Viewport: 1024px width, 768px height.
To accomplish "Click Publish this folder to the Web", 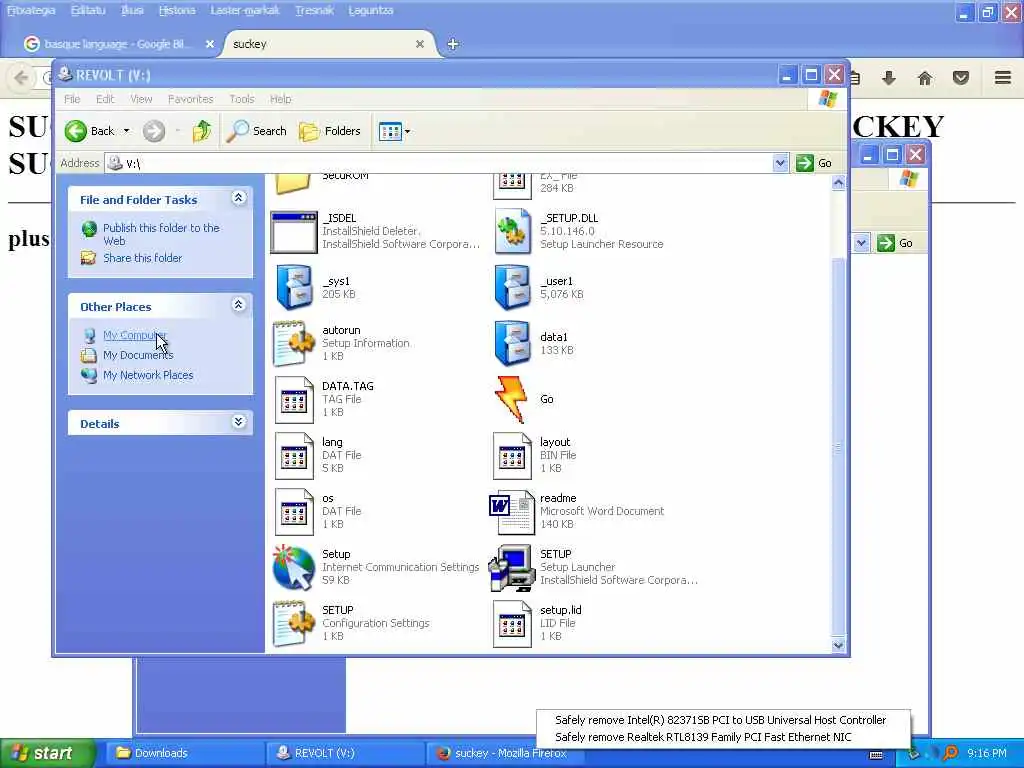I will 161,234.
